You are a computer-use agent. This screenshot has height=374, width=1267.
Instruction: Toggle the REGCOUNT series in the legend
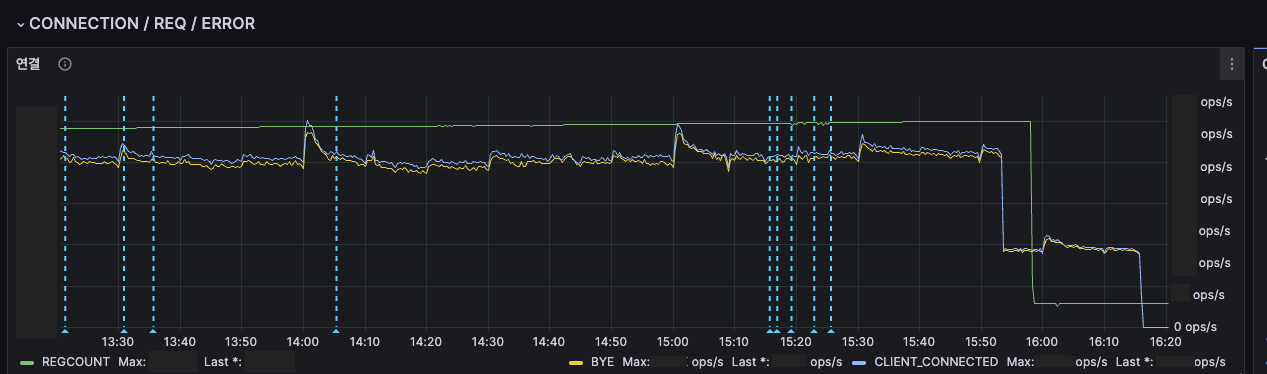(x=76, y=361)
